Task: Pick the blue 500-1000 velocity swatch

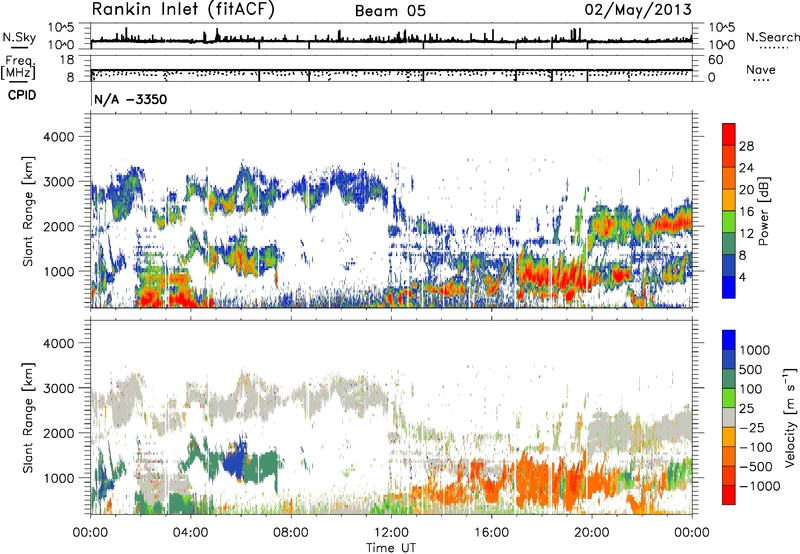Action: [729, 359]
